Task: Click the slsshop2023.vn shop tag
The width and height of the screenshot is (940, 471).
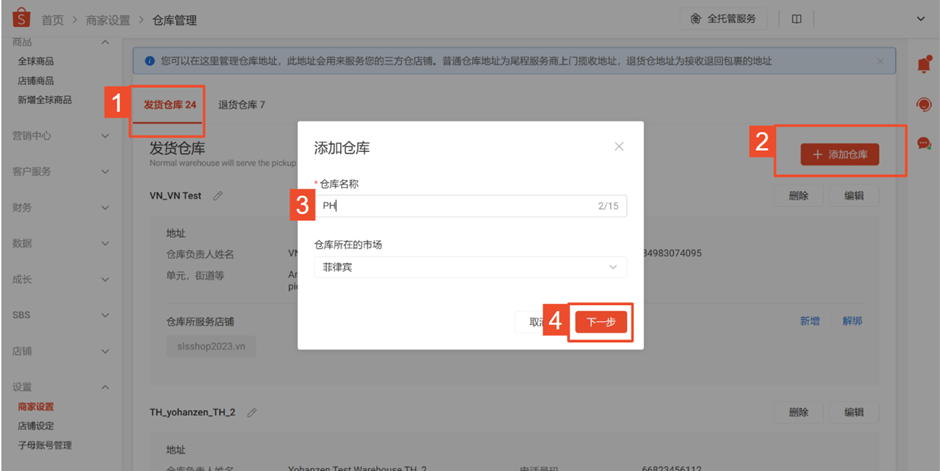Action: [x=211, y=346]
